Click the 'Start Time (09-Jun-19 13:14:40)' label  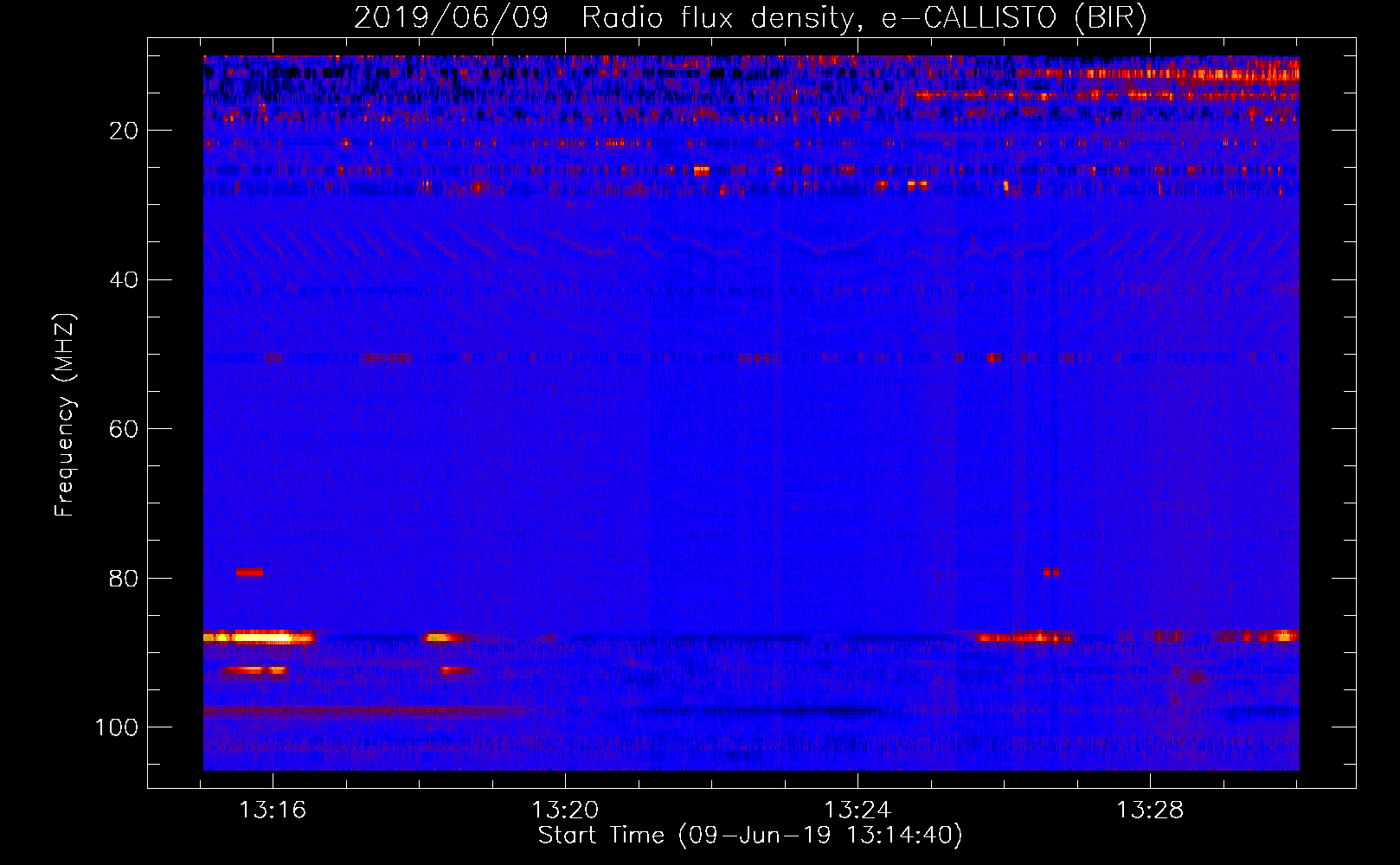(x=750, y=836)
